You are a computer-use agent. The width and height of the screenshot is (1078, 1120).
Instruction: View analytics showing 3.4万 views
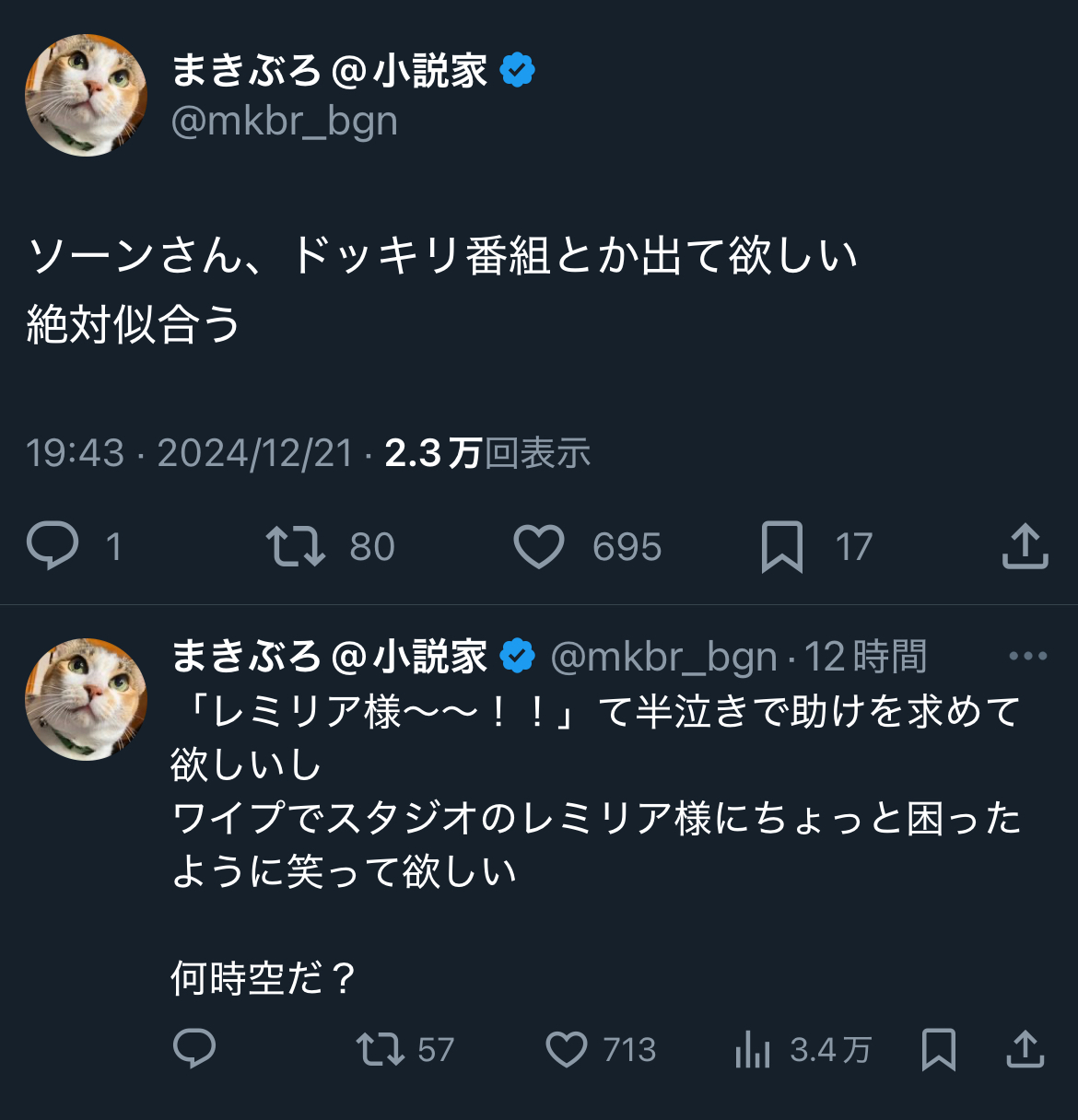[753, 1049]
